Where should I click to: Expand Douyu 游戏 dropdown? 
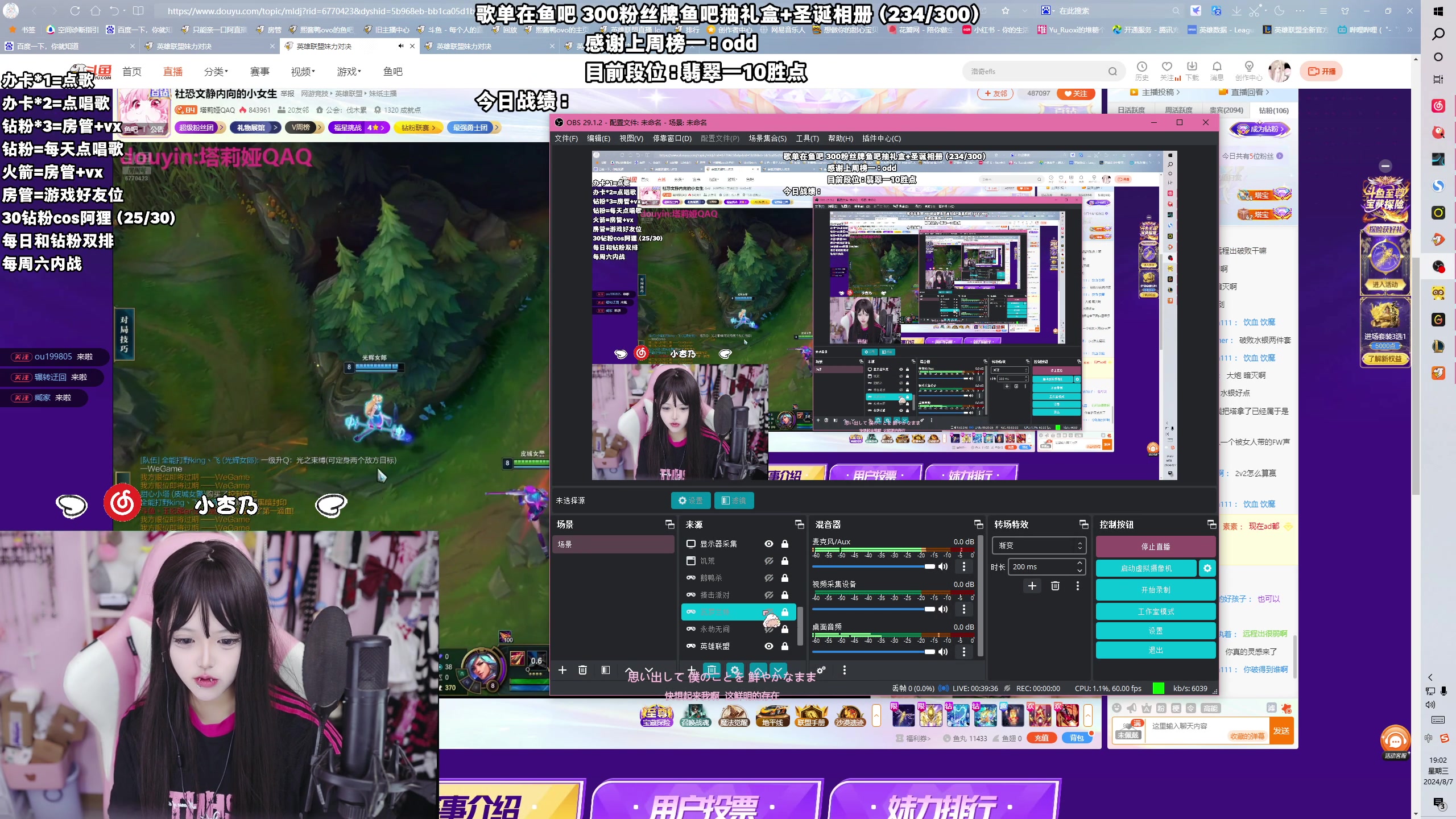[349, 72]
